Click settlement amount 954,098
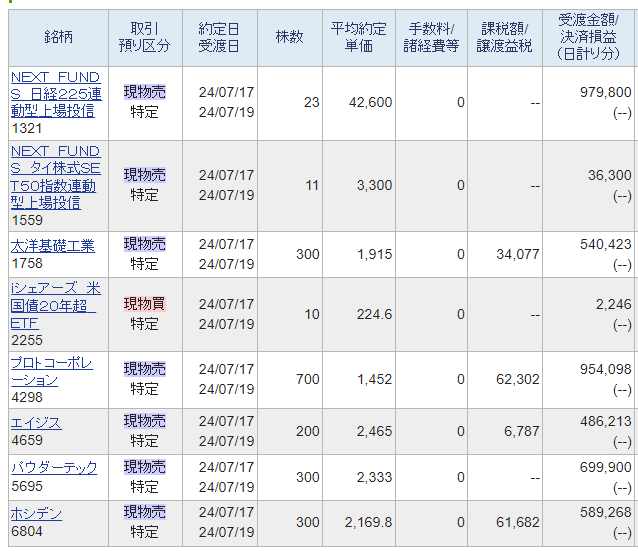 click(605, 369)
